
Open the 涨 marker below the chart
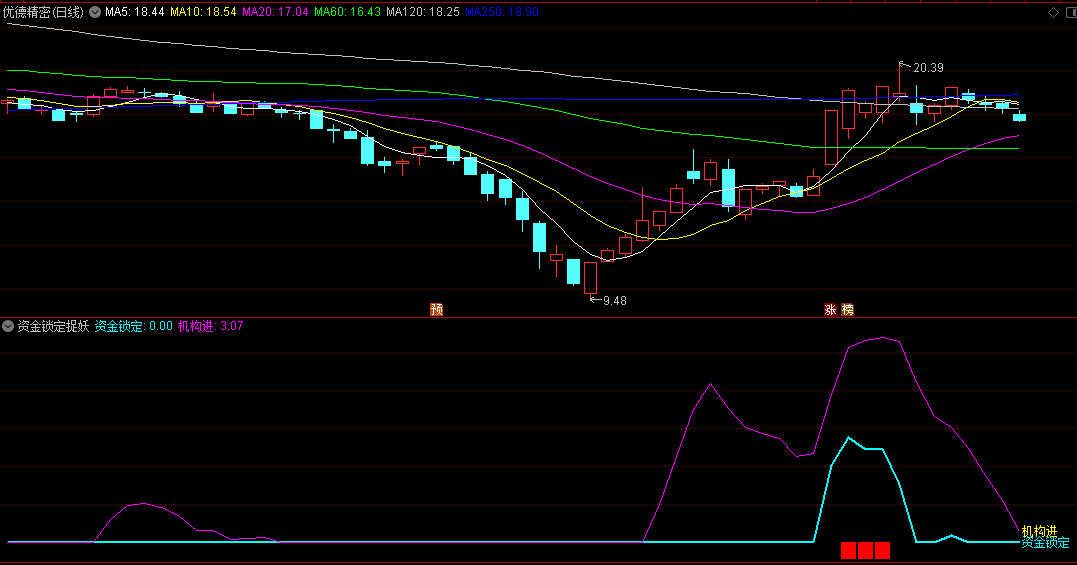coord(830,310)
